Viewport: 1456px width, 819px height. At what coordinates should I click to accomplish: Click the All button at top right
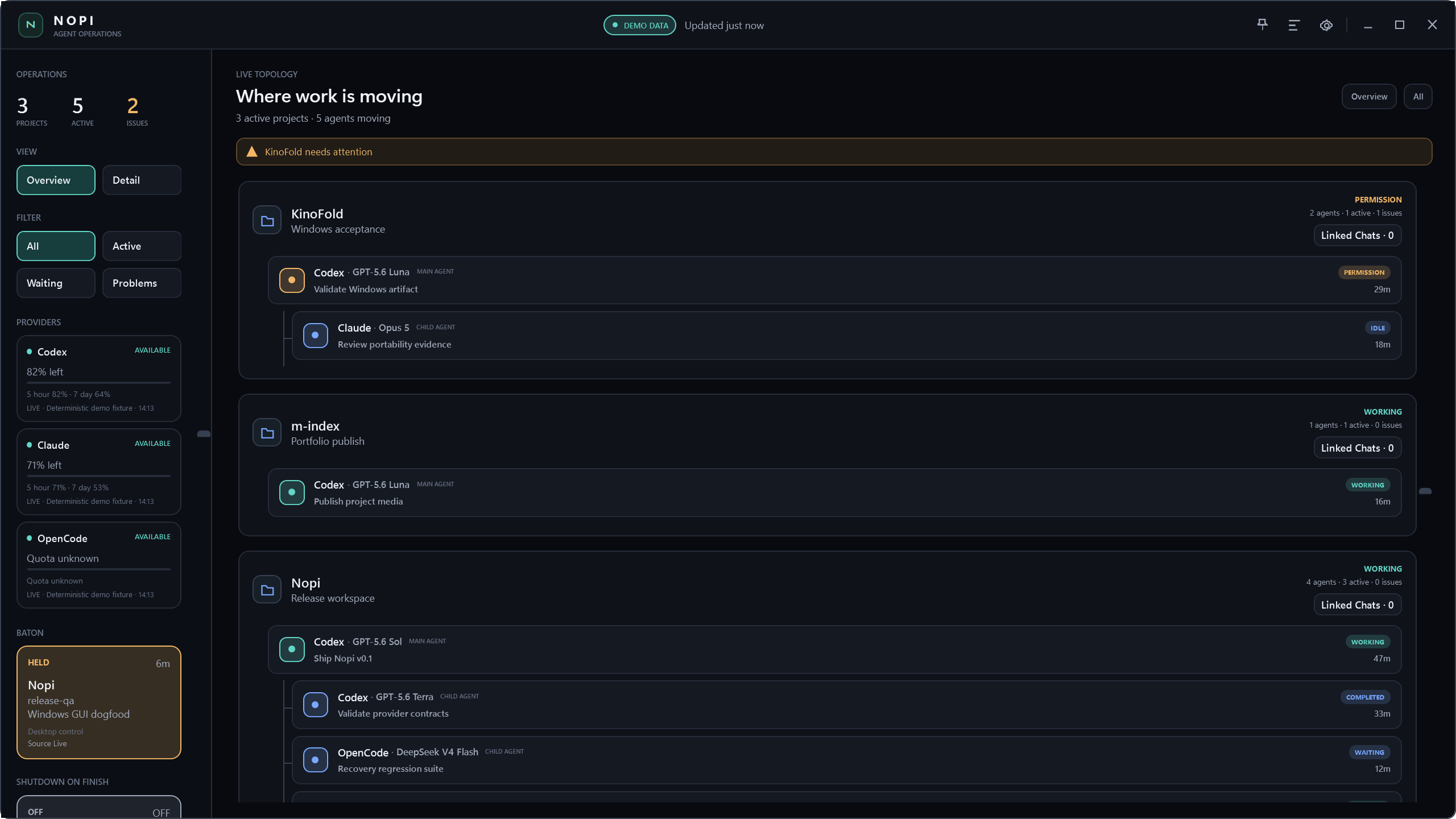[x=1418, y=97]
